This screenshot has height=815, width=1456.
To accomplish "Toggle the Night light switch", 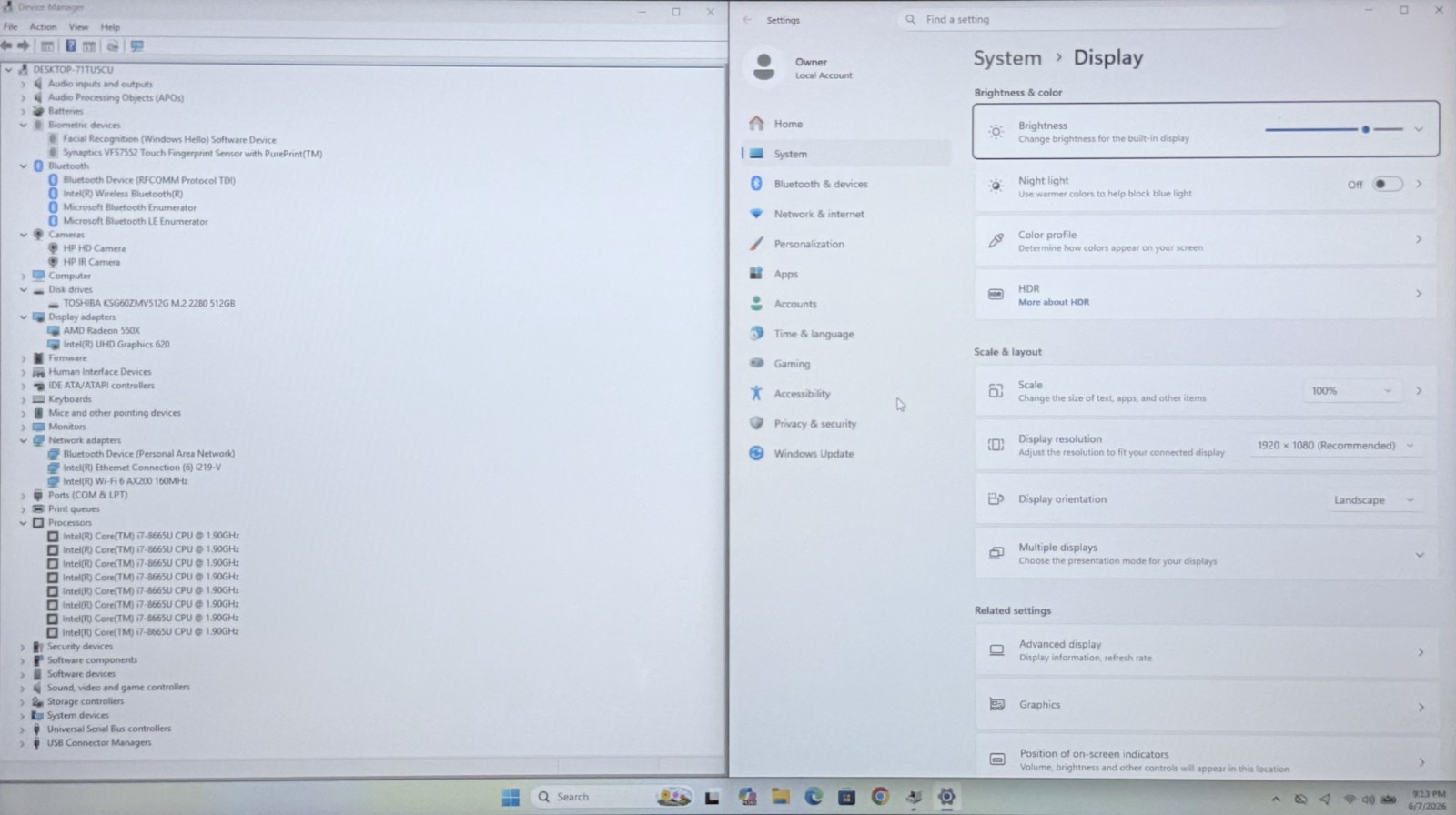I will coord(1387,184).
